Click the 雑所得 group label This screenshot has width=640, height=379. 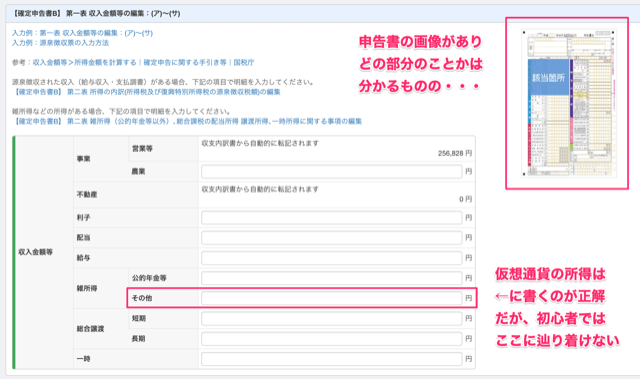point(87,288)
